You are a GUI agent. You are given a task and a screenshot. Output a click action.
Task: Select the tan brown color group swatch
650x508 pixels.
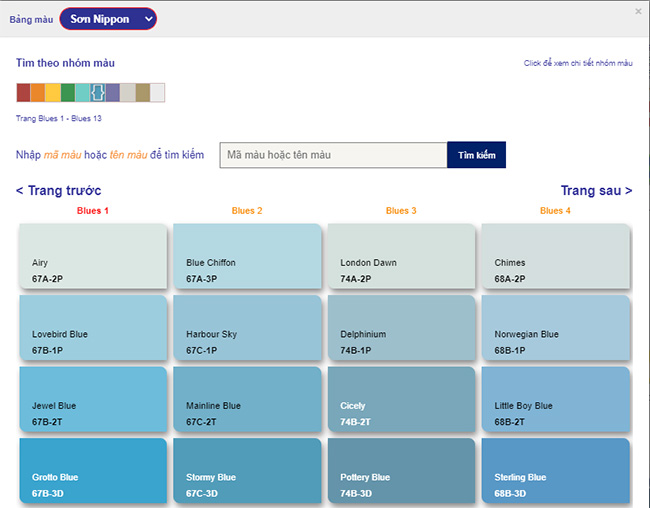143,92
